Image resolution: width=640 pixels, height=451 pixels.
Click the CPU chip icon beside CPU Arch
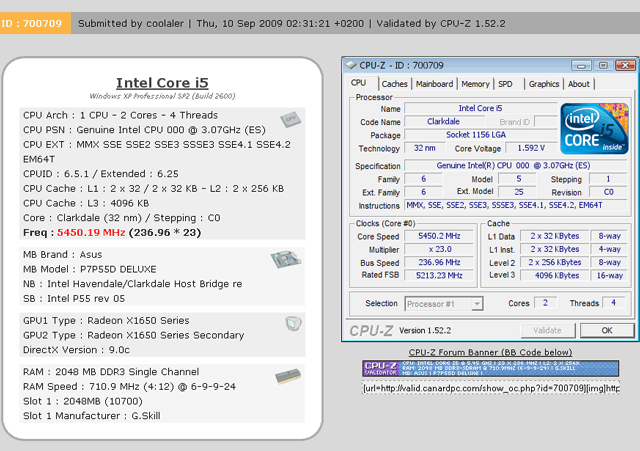coord(290,119)
